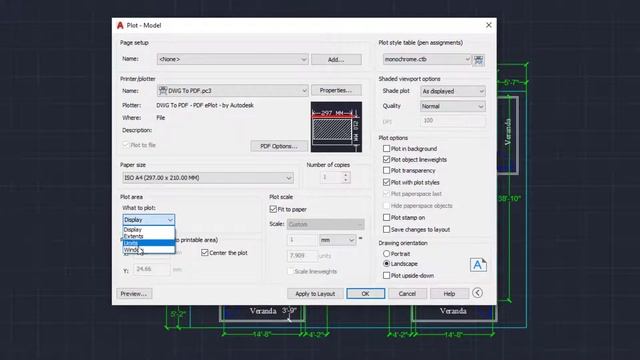Enable Plot transparency option
The image size is (640, 360).
click(386, 171)
